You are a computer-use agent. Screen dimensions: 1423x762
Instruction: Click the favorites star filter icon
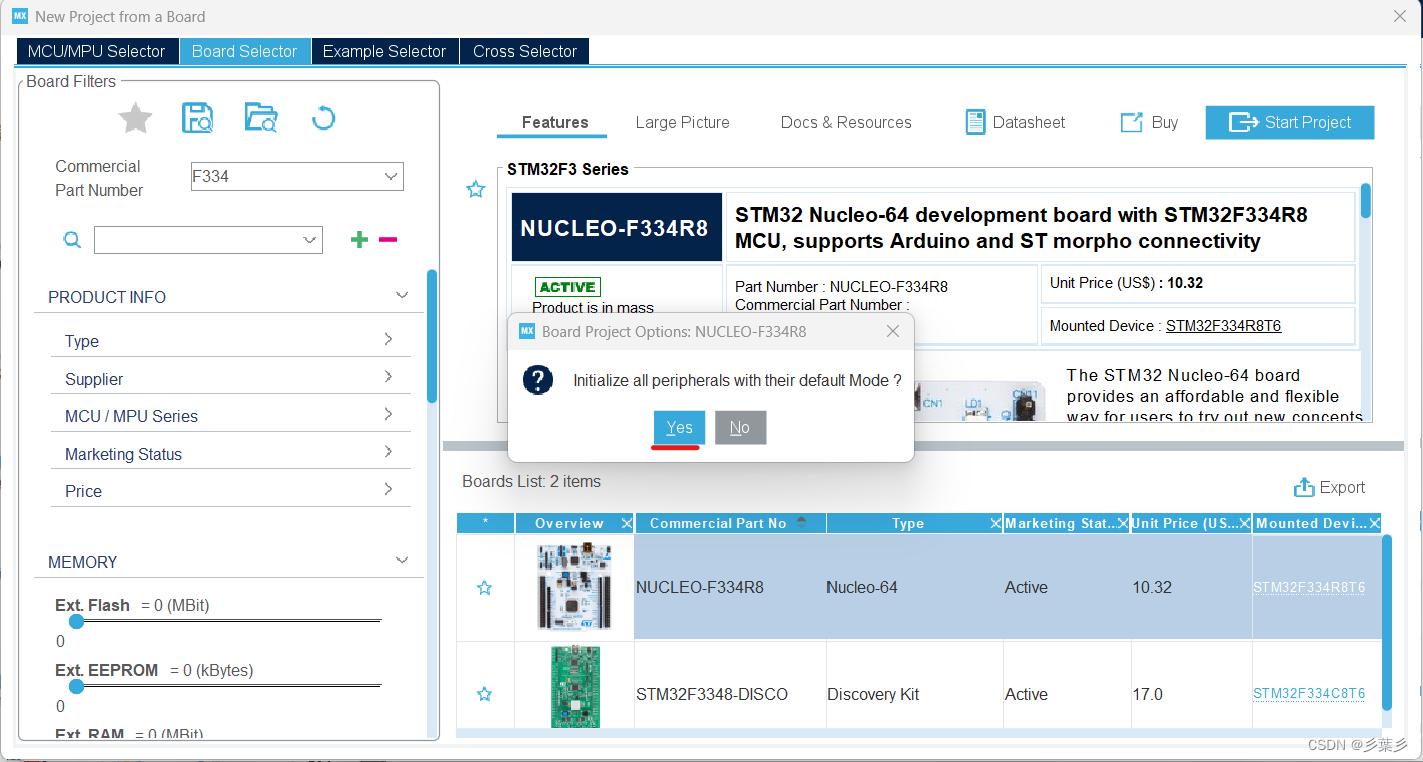[135, 119]
